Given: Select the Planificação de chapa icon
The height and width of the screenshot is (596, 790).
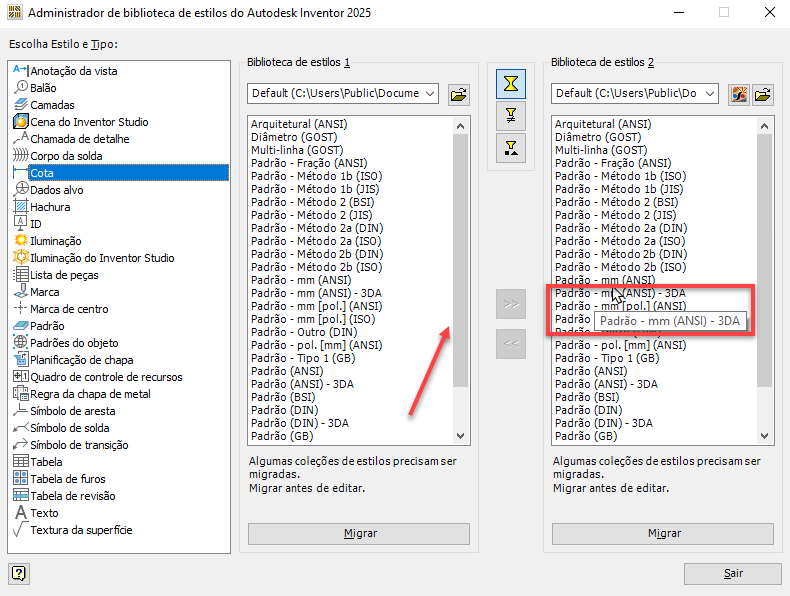Looking at the screenshot, I should pyautogui.click(x=21, y=360).
